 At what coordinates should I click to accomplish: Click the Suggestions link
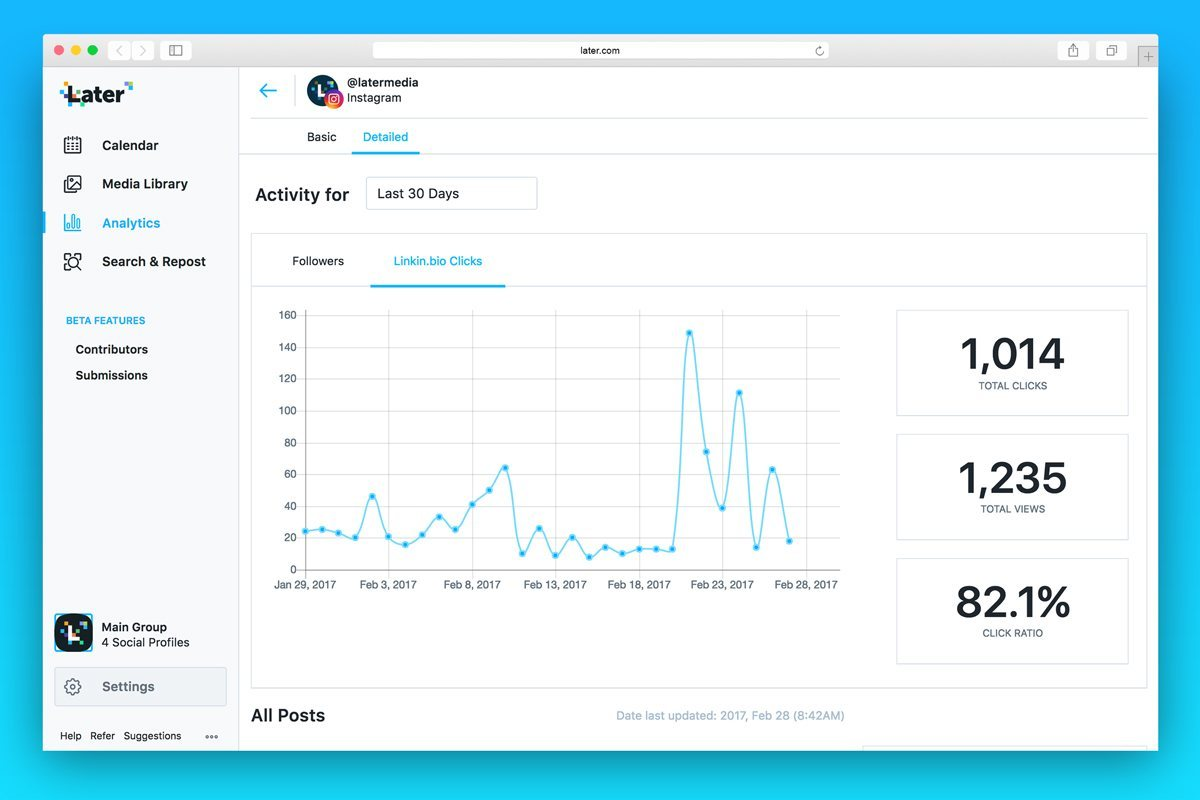[x=153, y=736]
